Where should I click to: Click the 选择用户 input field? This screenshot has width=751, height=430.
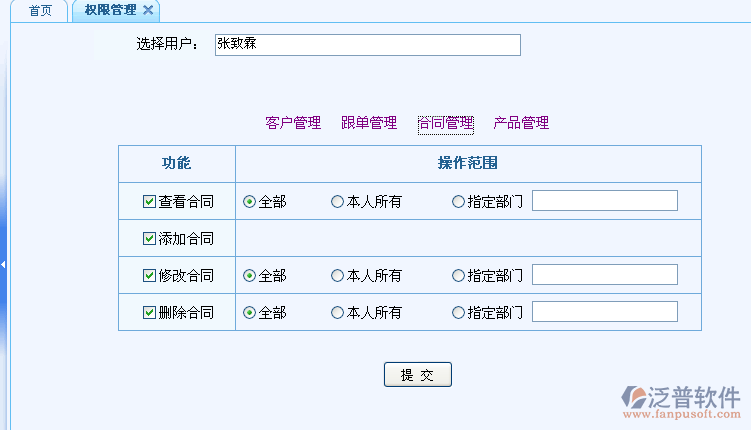(367, 45)
